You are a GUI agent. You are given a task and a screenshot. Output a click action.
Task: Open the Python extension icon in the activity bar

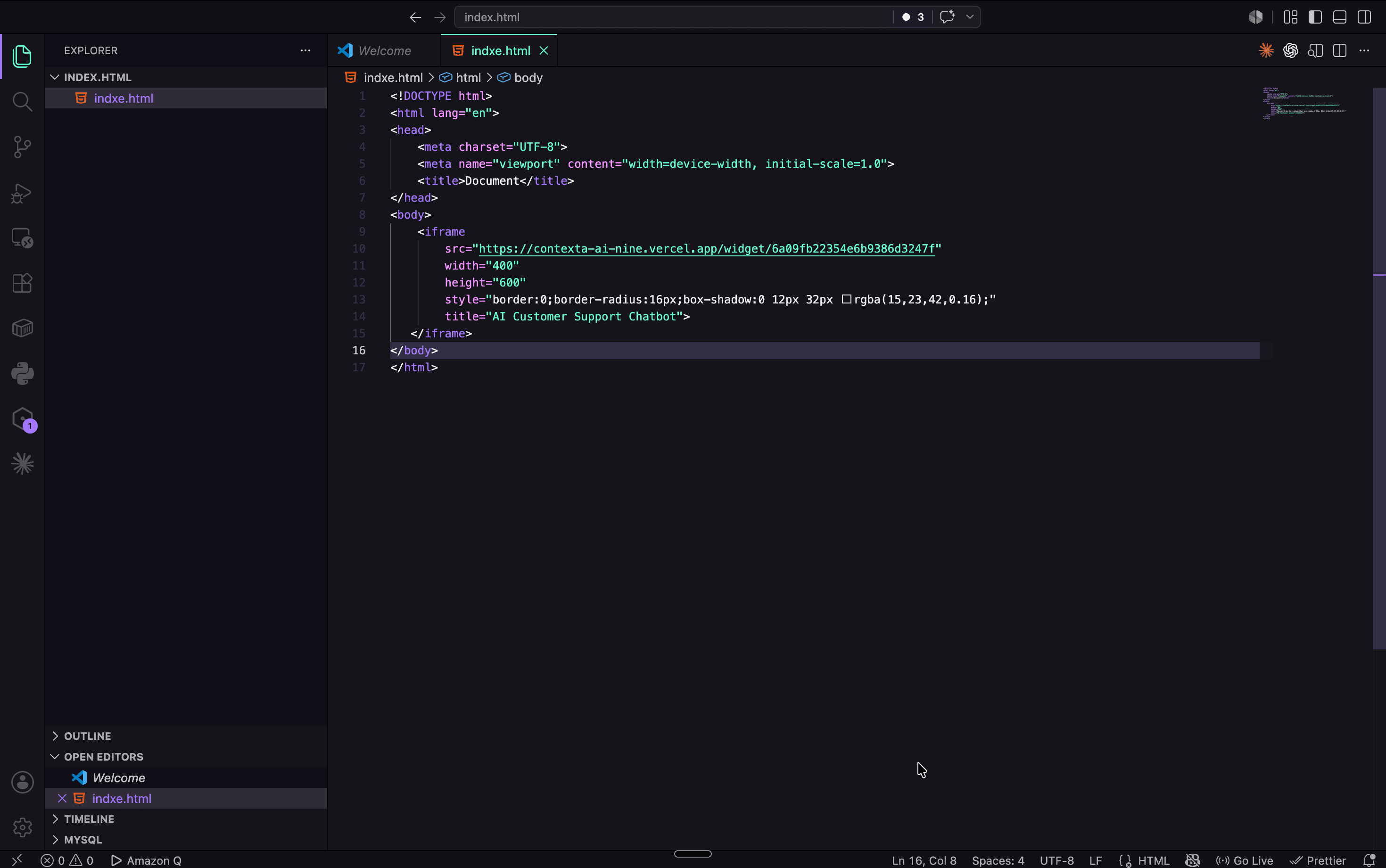click(x=22, y=374)
